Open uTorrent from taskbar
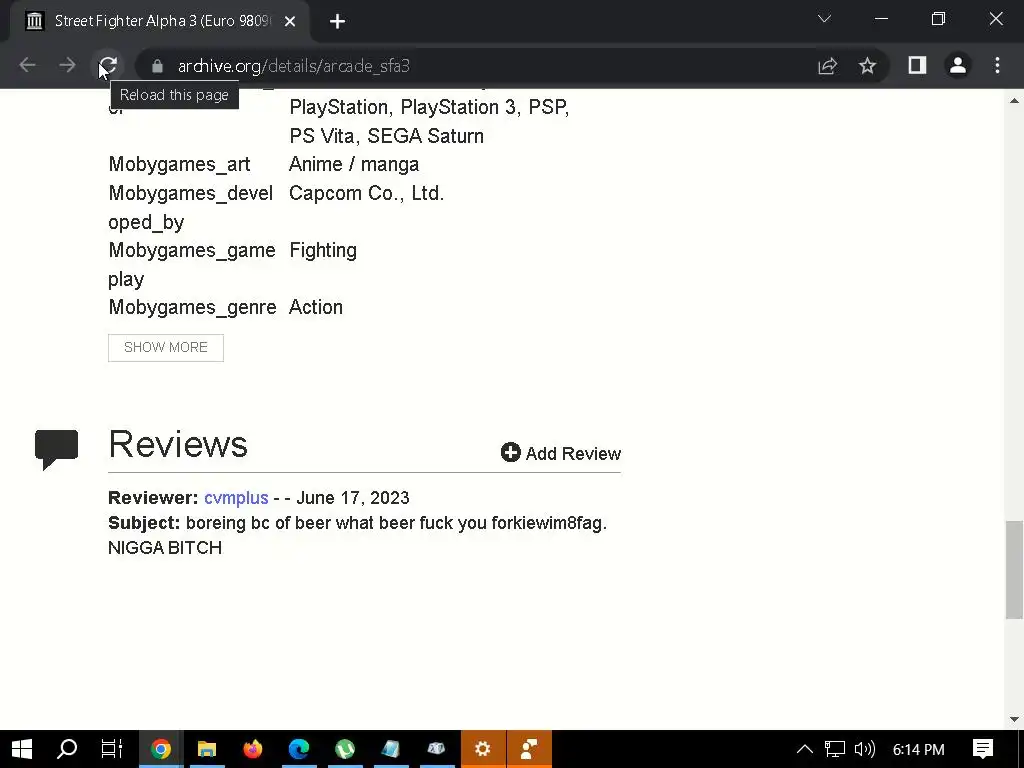Screen dimensions: 1024x768 [x=345, y=749]
